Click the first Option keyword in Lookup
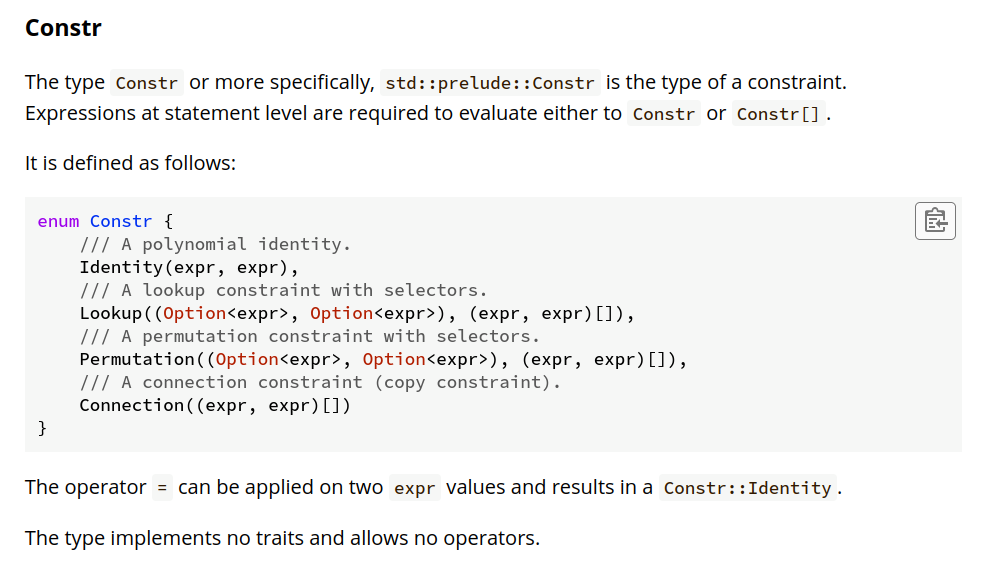This screenshot has width=998, height=567. click(194, 313)
